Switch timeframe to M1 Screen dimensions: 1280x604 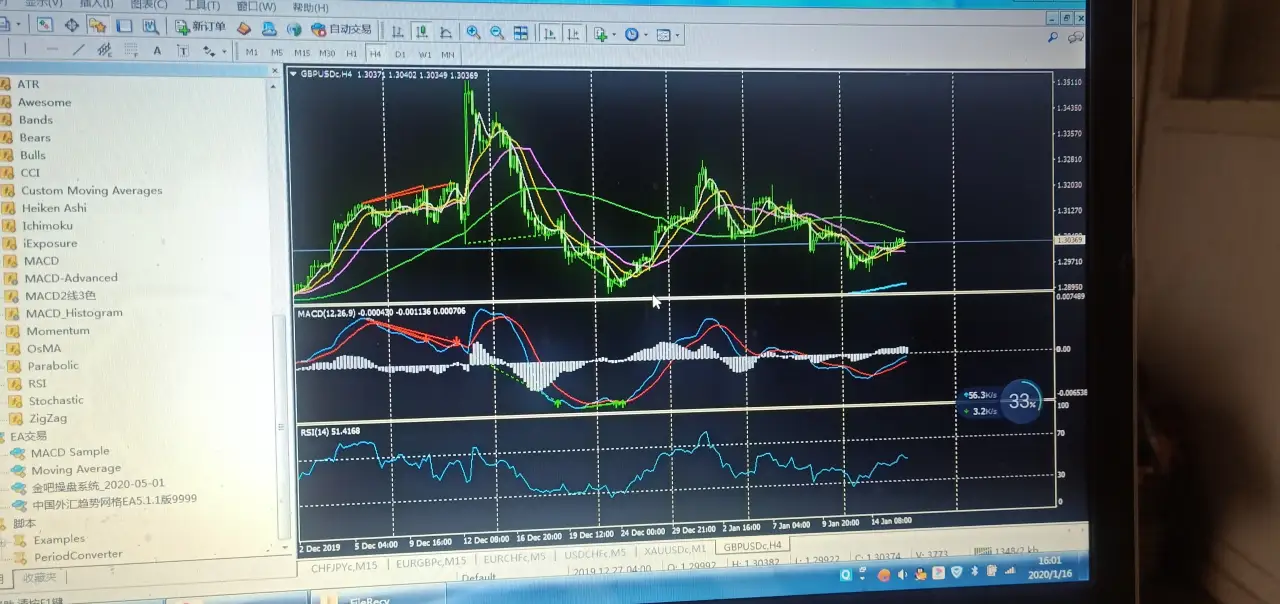tap(251, 53)
